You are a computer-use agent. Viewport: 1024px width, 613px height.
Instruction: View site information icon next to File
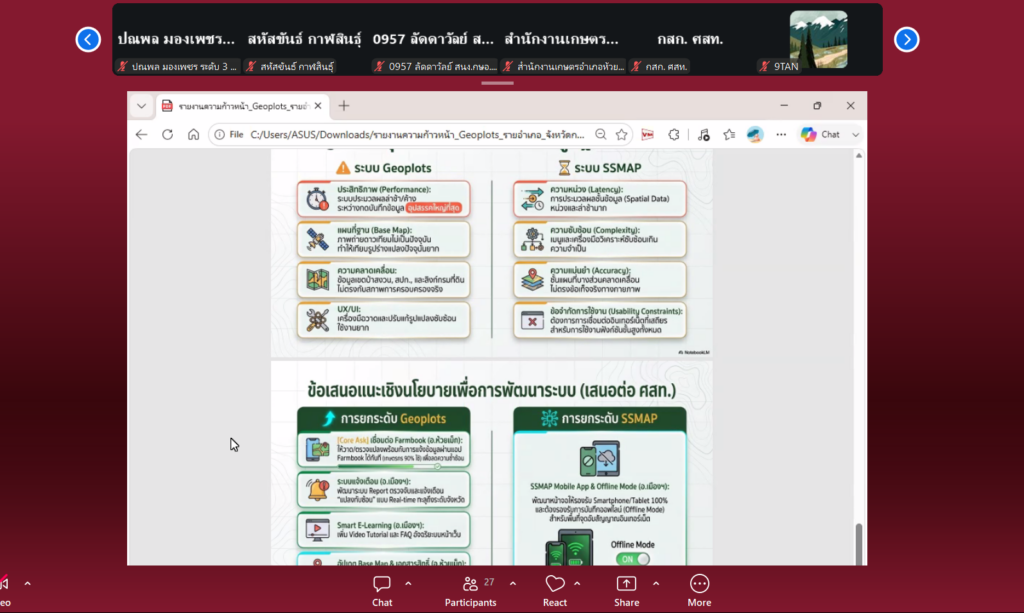tap(219, 134)
